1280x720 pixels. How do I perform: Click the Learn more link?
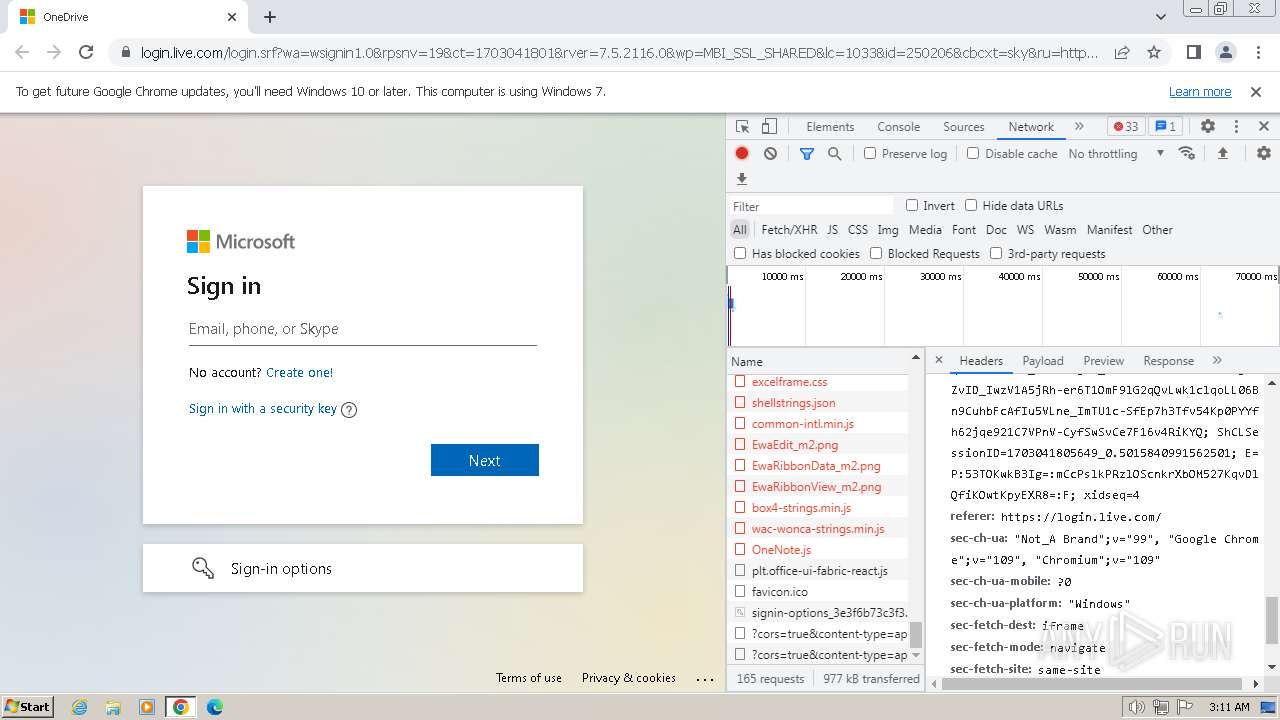1200,91
